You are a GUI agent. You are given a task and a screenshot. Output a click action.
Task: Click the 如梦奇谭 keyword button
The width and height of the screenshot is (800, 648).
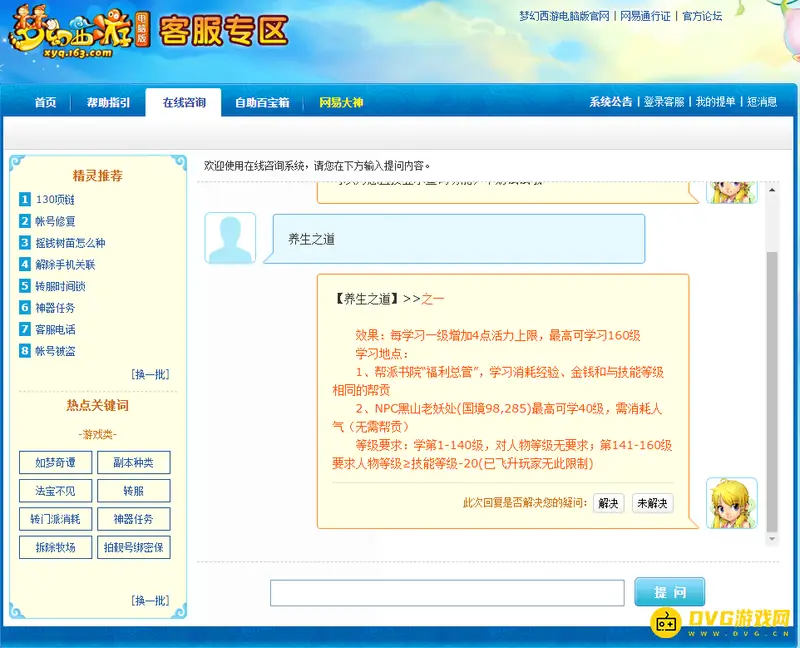coord(56,462)
